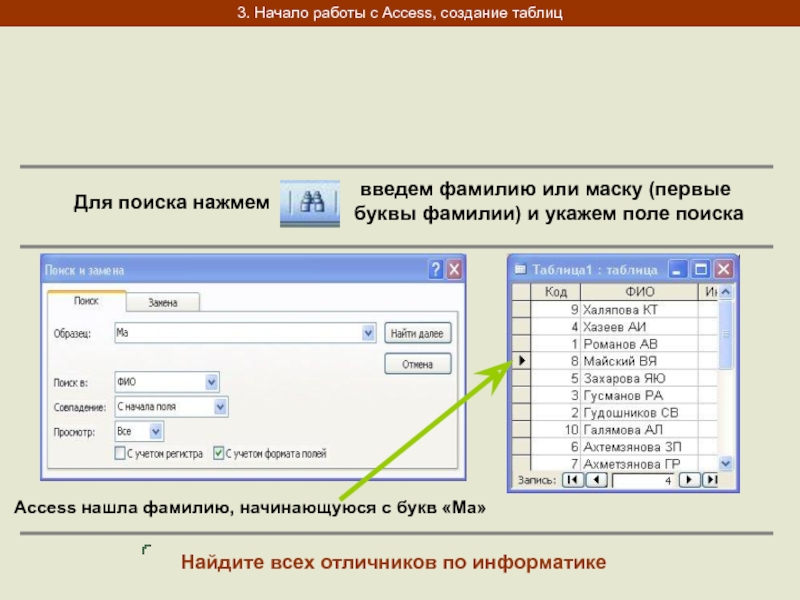Click the binoculars Find icon

tap(311, 202)
